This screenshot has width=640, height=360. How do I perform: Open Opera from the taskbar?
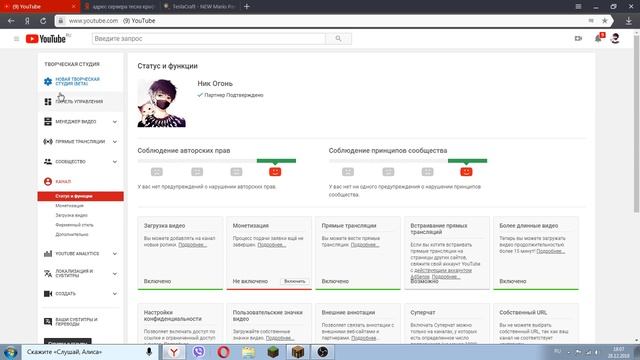(x=223, y=352)
